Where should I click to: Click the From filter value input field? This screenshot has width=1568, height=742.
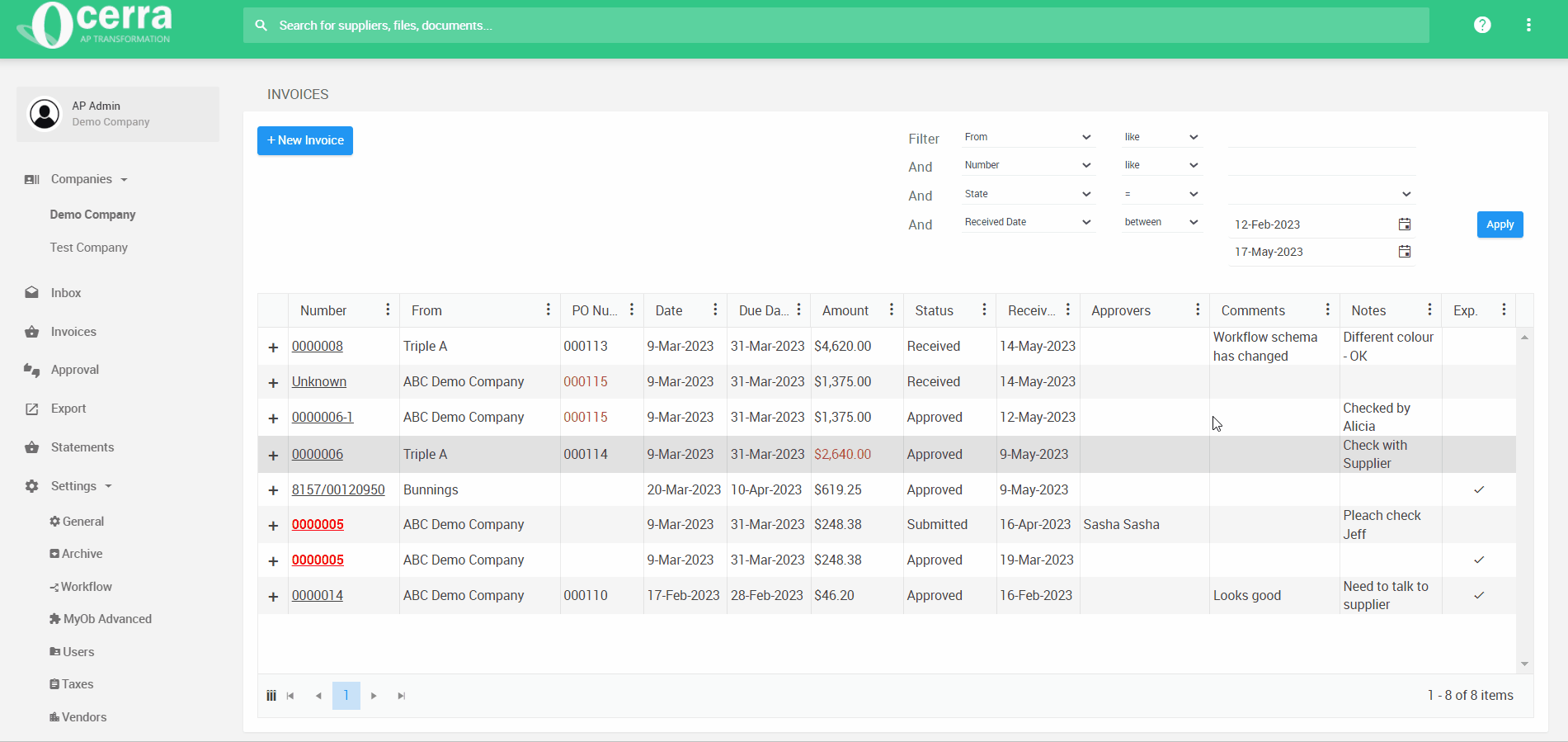(1321, 137)
